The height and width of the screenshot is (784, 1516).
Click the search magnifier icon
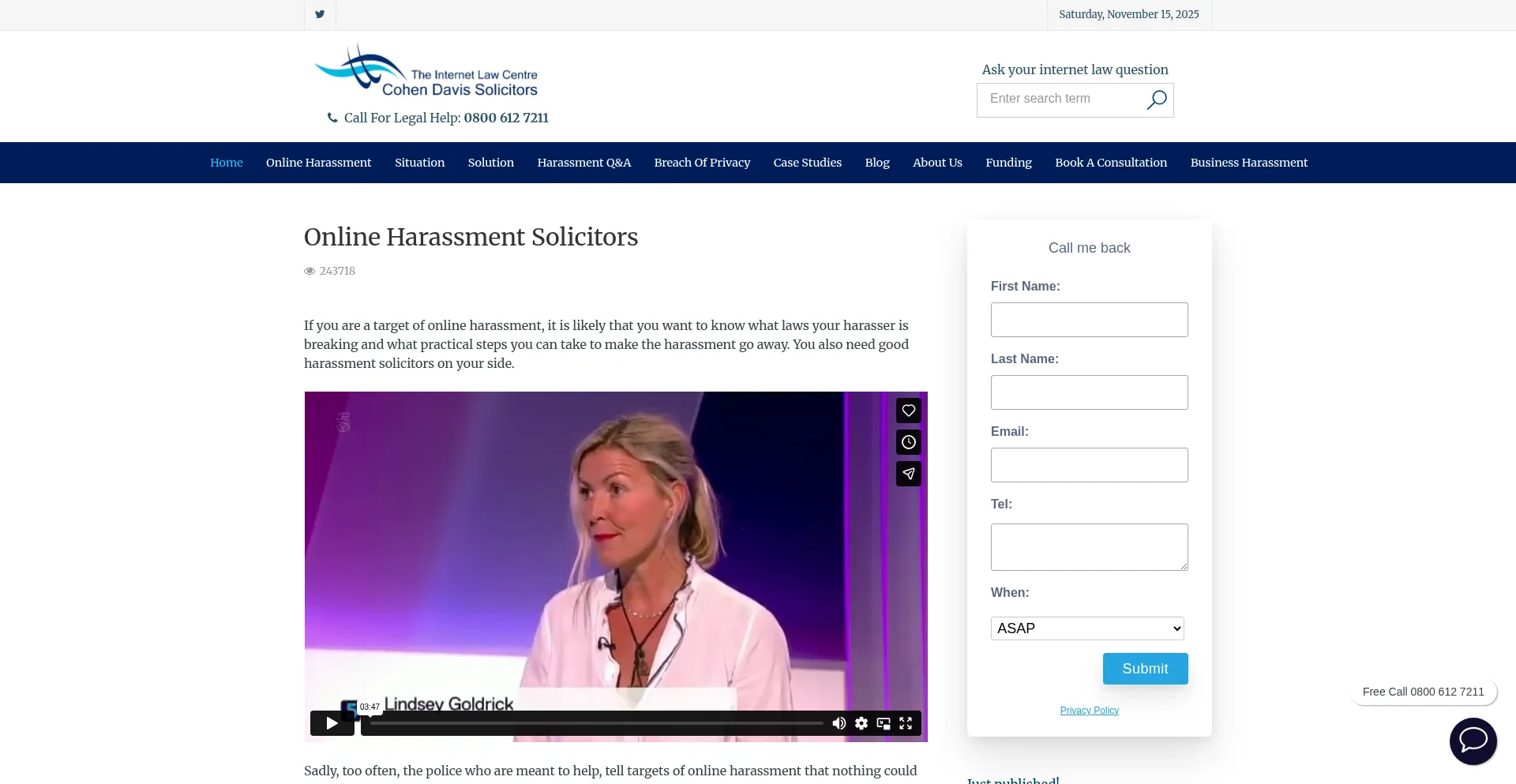(x=1156, y=99)
